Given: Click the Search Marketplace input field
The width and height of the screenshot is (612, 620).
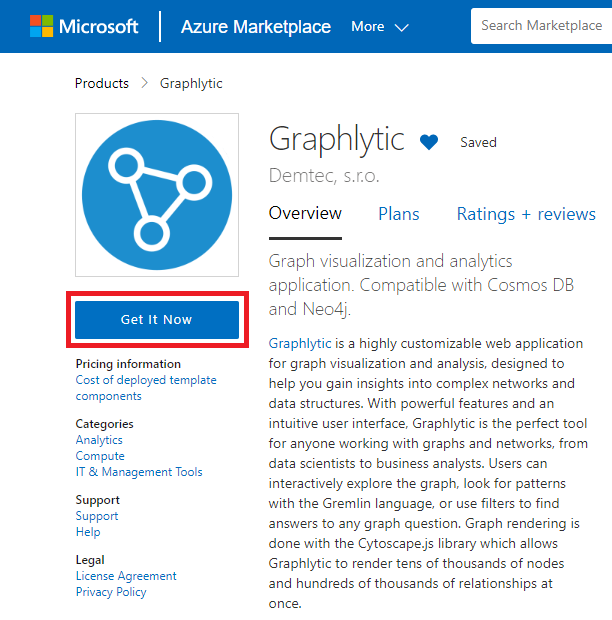Looking at the screenshot, I should 541,26.
